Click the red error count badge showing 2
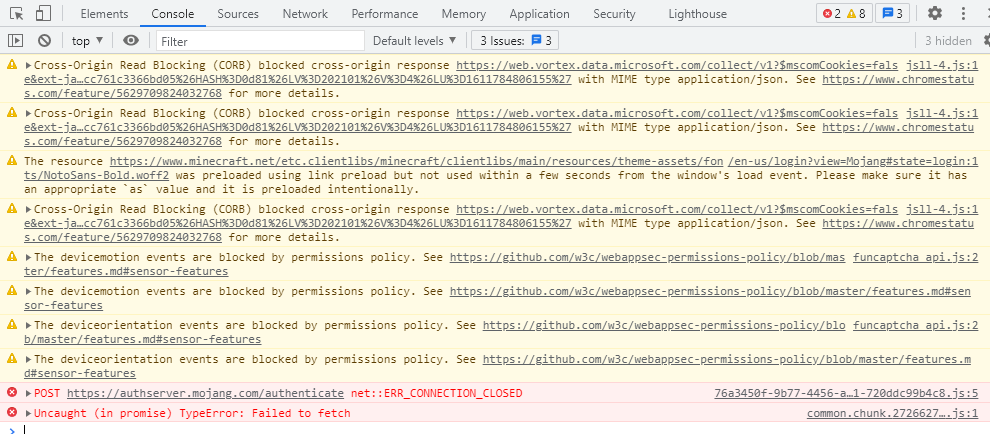Screen dimensions: 990x434 [x=832, y=13]
